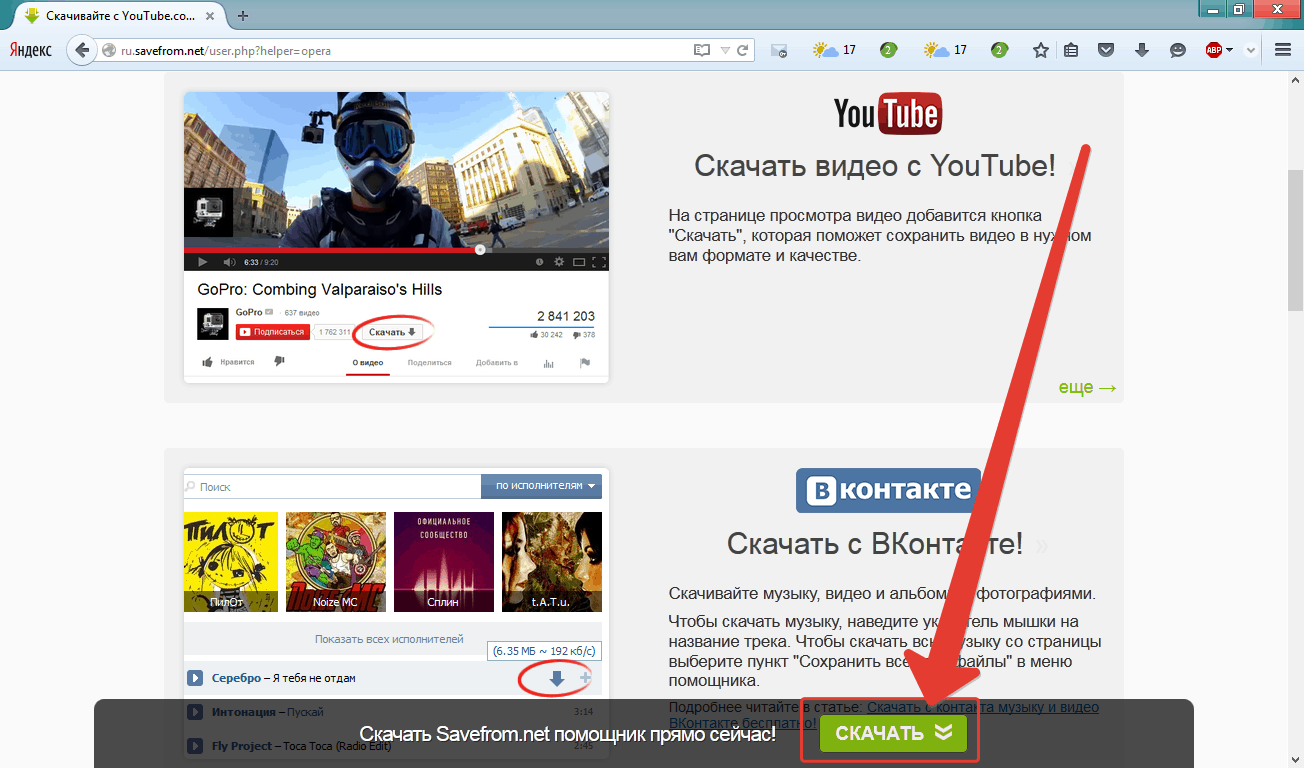Click the Noize MC artist thumbnail
Screen dimensions: 1304x768
click(x=335, y=562)
